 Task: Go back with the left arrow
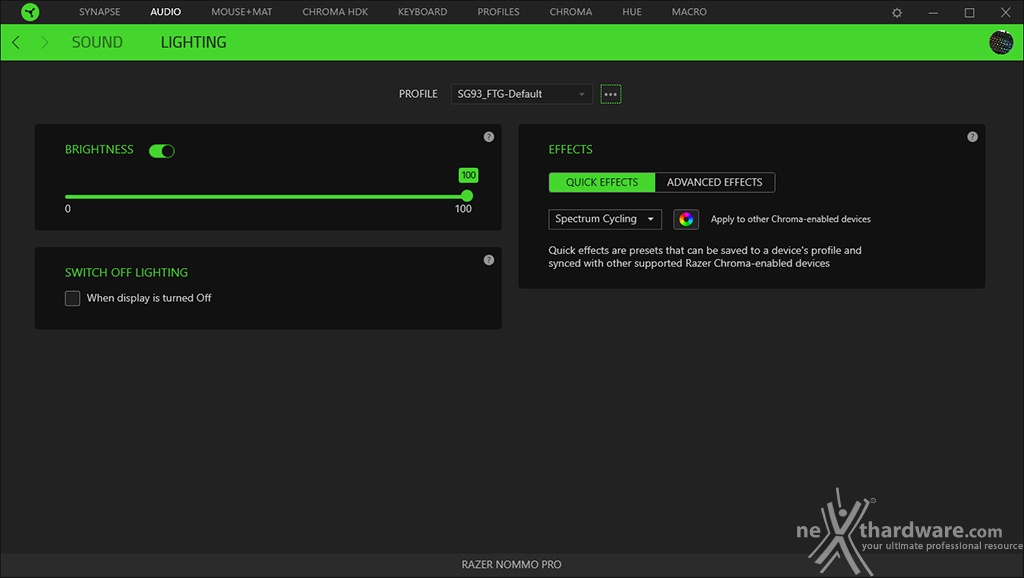[16, 42]
